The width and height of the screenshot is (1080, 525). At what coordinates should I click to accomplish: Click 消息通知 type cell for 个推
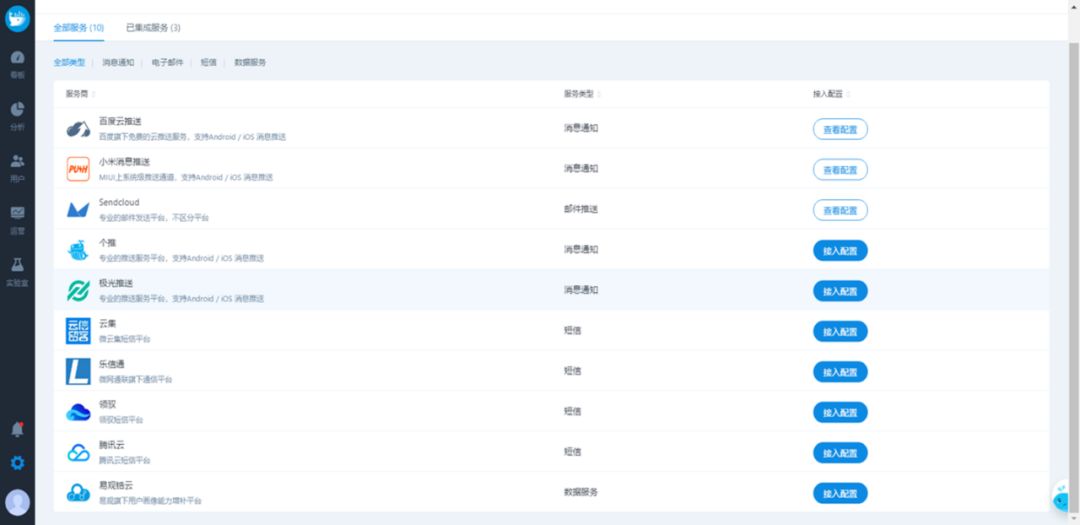coord(581,250)
